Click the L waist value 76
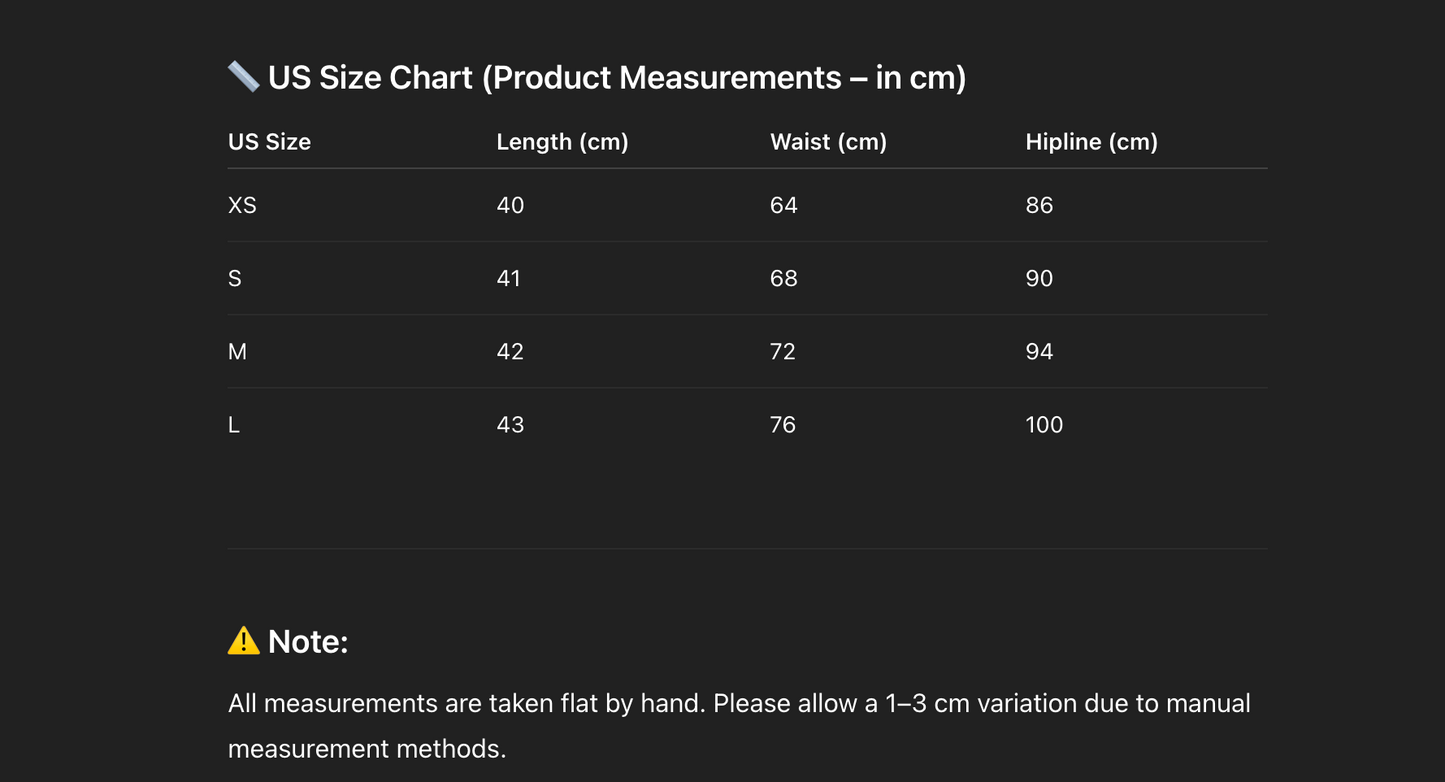 (783, 425)
